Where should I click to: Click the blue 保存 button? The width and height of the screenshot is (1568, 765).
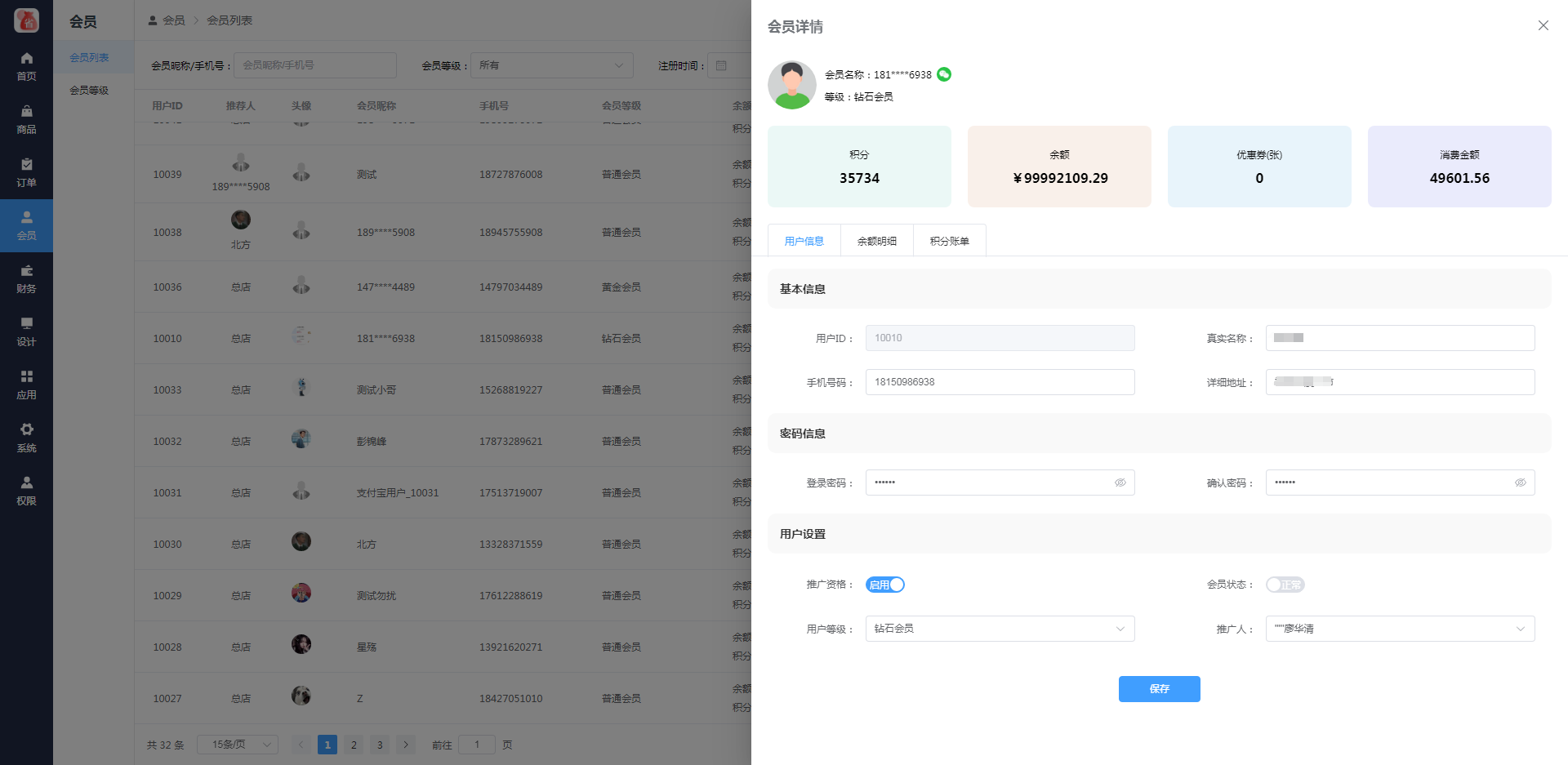(x=1159, y=689)
